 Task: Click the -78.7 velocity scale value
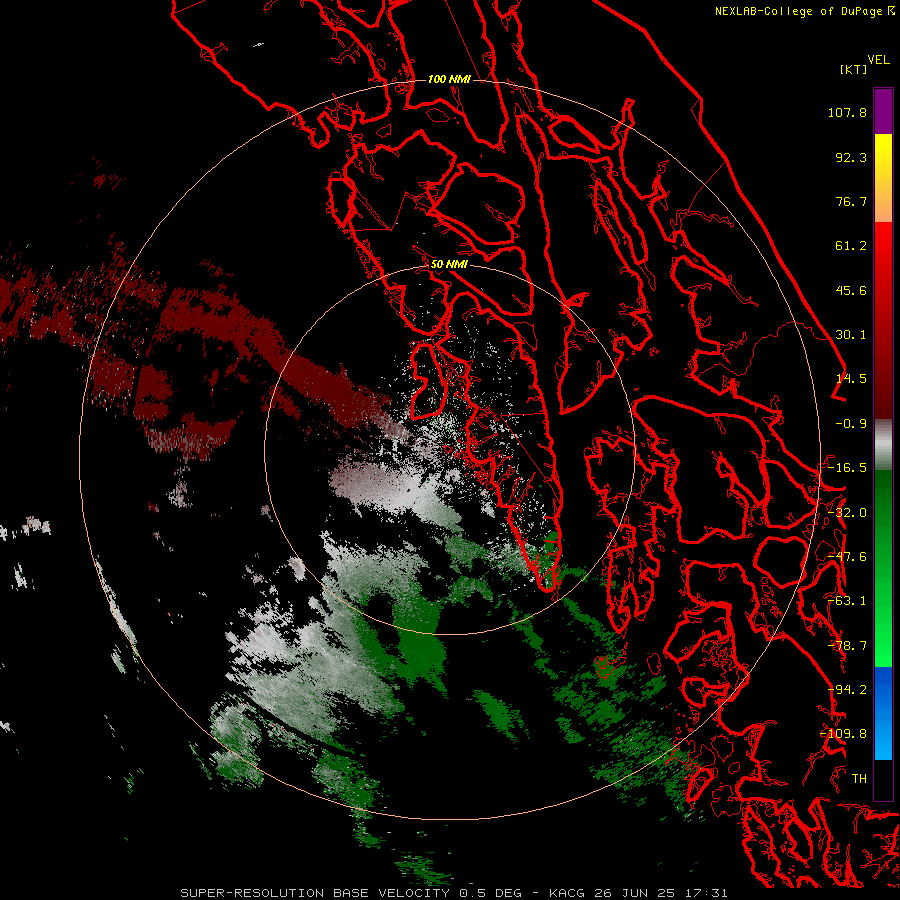[847, 646]
